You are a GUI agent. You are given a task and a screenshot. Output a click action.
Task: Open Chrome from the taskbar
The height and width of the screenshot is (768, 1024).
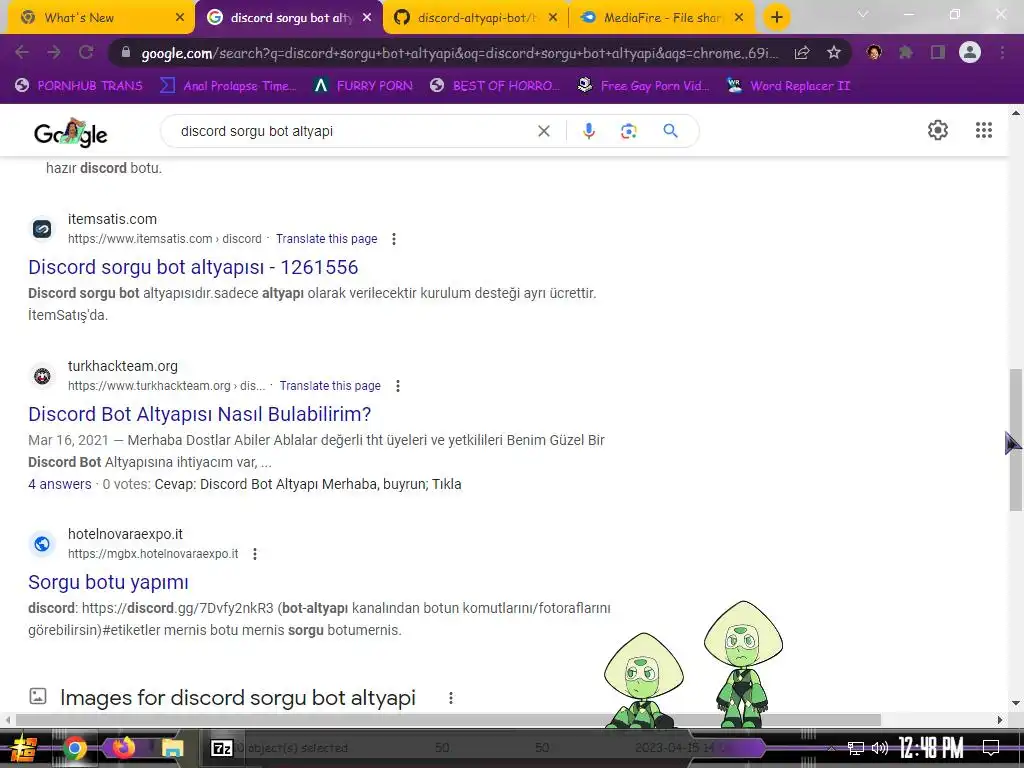(x=74, y=748)
